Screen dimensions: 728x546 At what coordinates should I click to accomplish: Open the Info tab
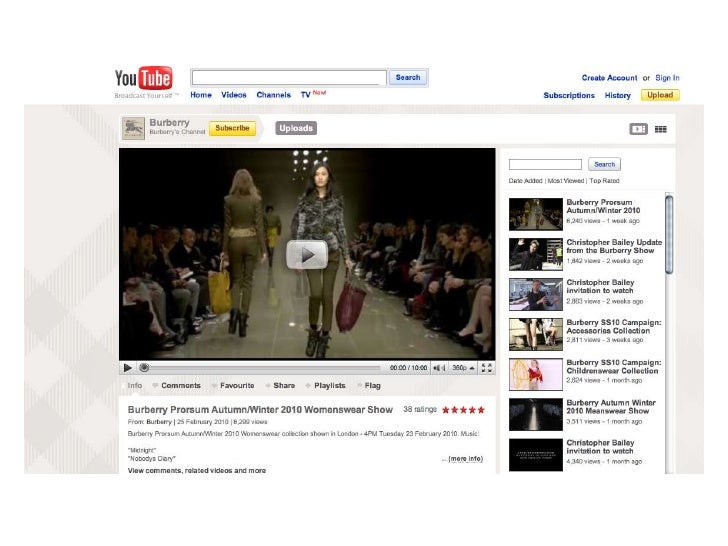point(135,385)
